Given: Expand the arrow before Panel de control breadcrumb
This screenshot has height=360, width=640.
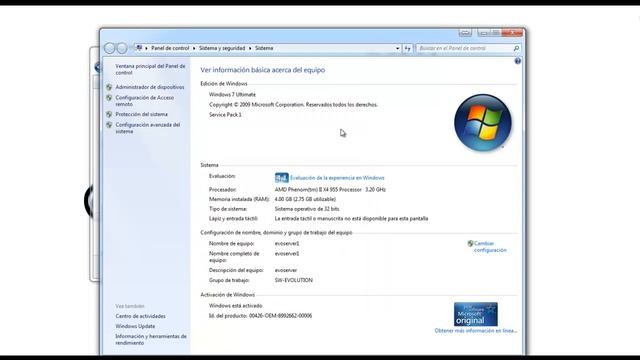Looking at the screenshot, I should [x=146, y=48].
